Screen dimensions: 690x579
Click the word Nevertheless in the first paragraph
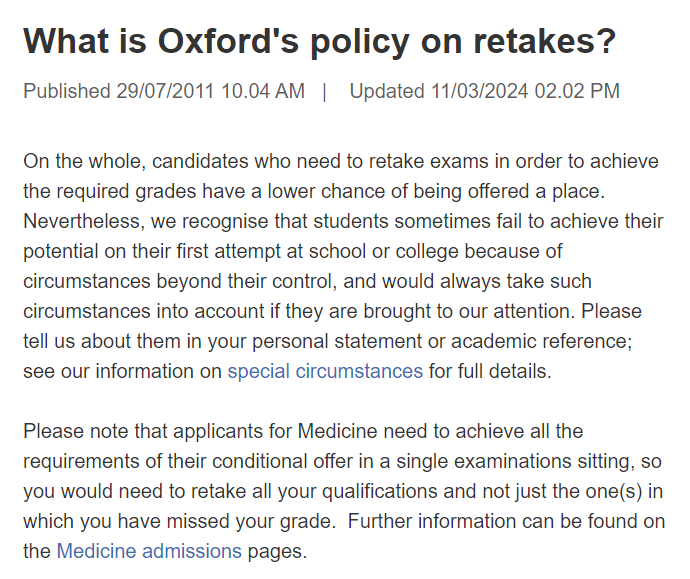click(84, 221)
